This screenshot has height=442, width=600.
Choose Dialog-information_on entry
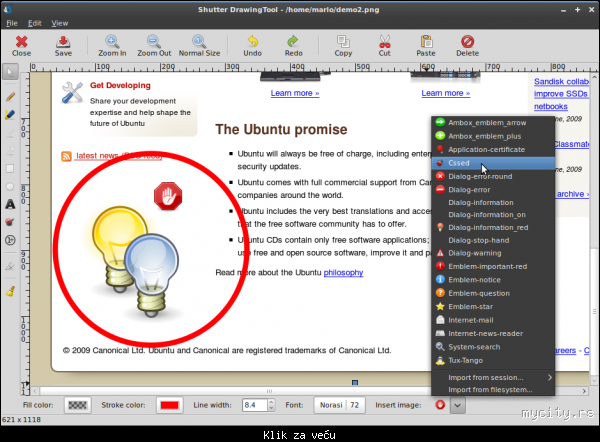coord(493,215)
